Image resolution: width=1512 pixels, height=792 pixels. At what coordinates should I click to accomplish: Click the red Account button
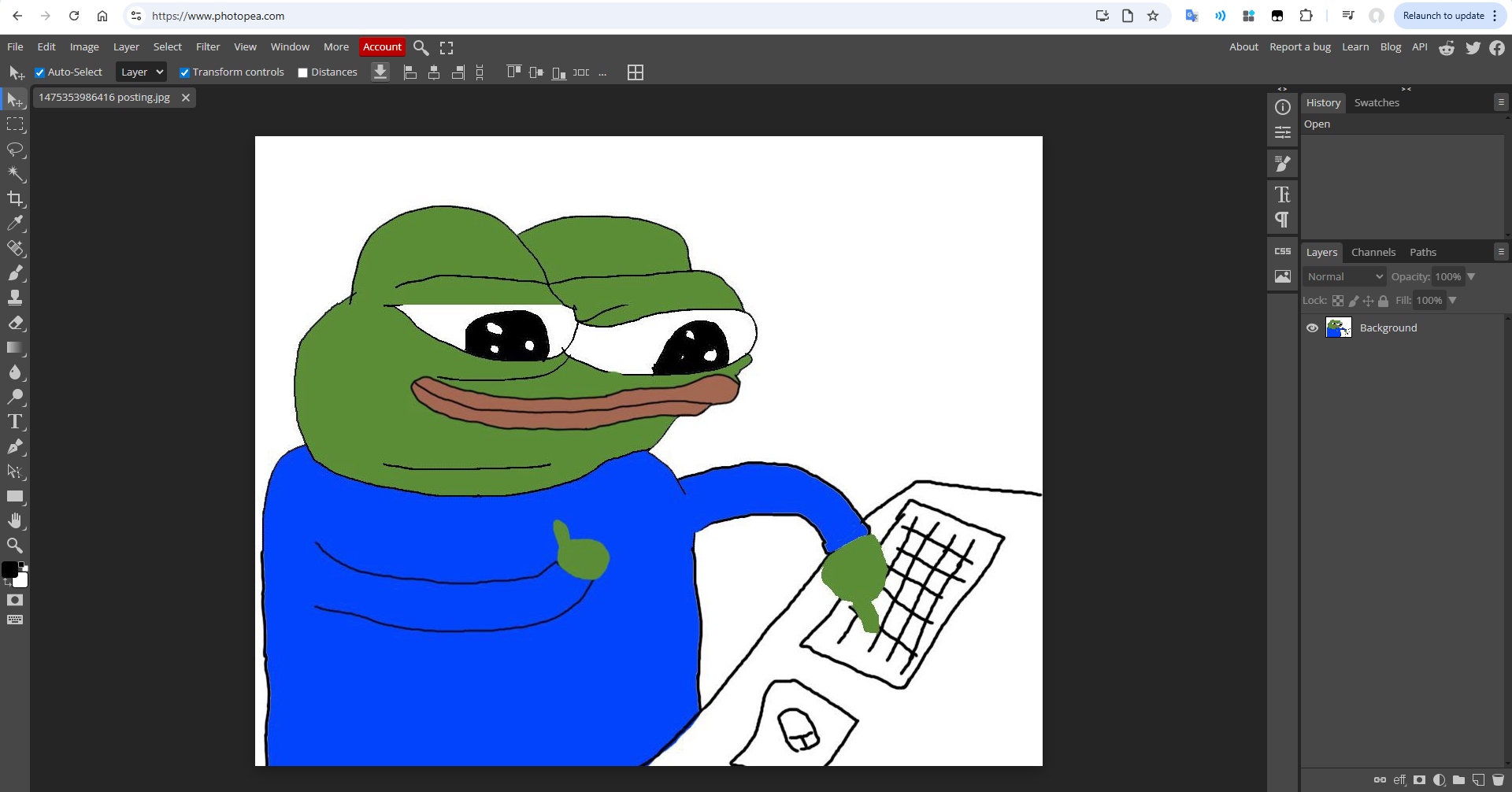[382, 47]
